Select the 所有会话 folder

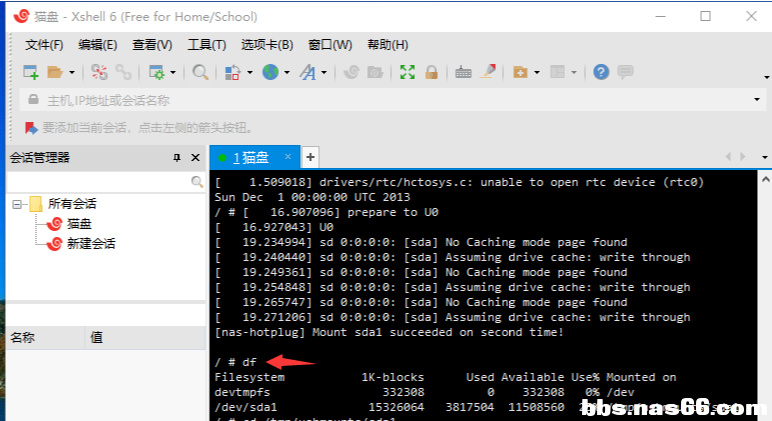point(72,203)
